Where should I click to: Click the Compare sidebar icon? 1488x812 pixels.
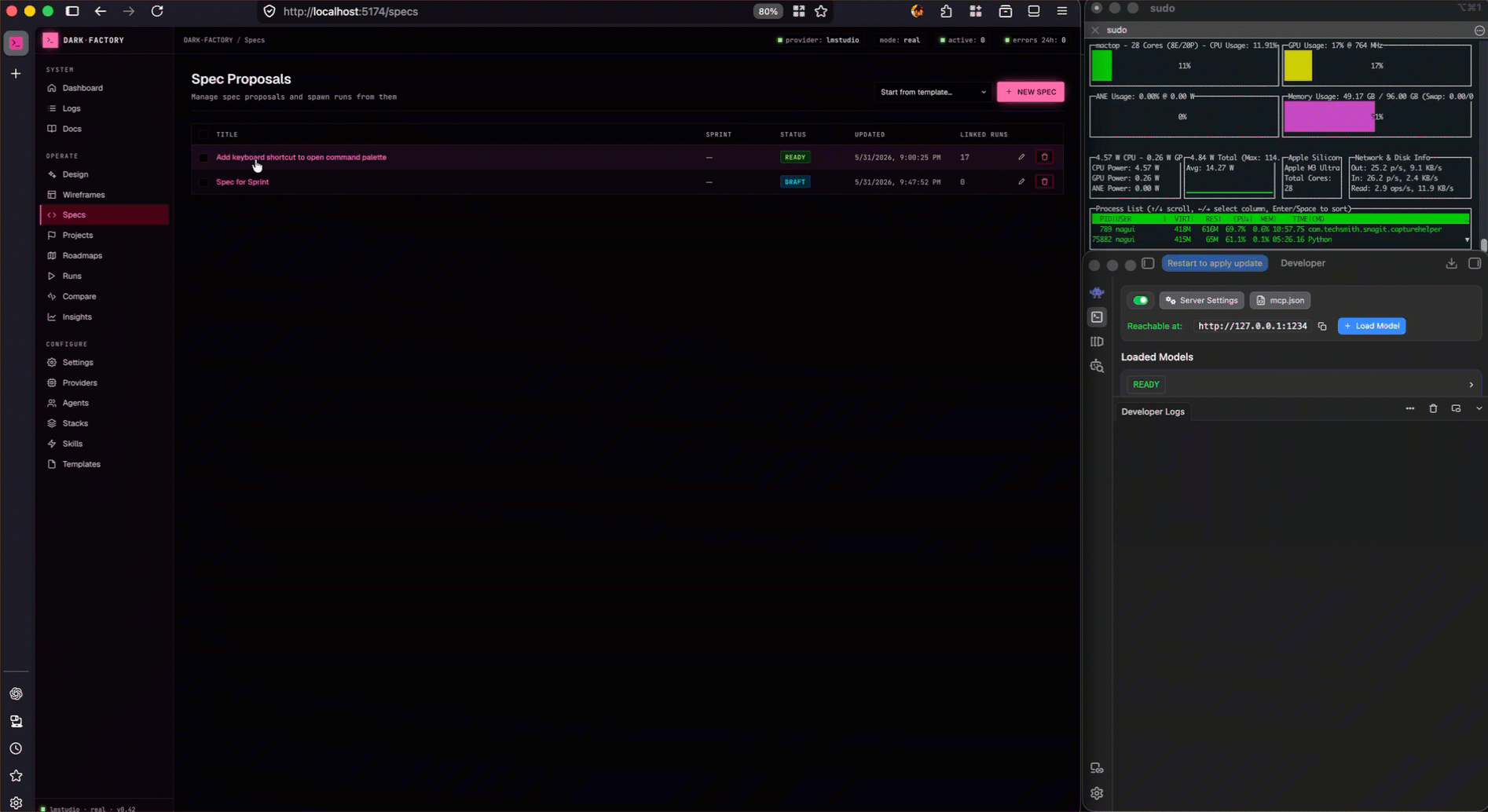pyautogui.click(x=52, y=296)
